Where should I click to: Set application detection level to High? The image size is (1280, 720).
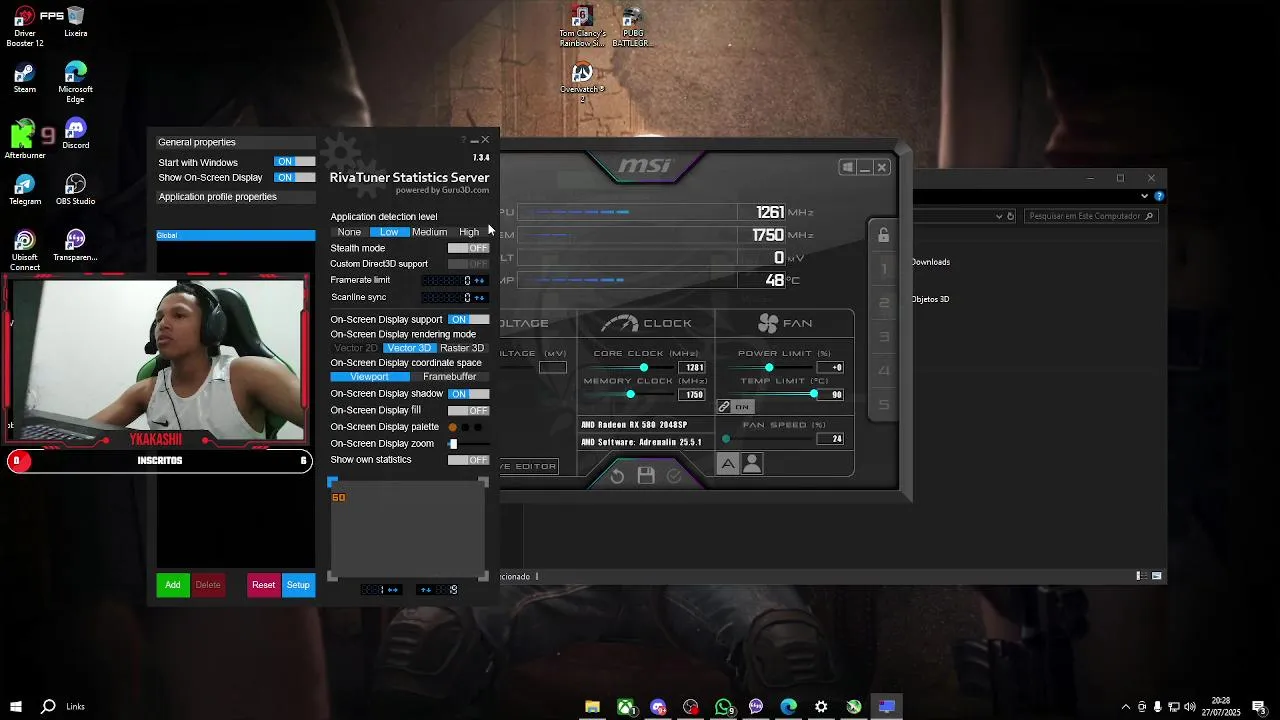[x=469, y=232]
